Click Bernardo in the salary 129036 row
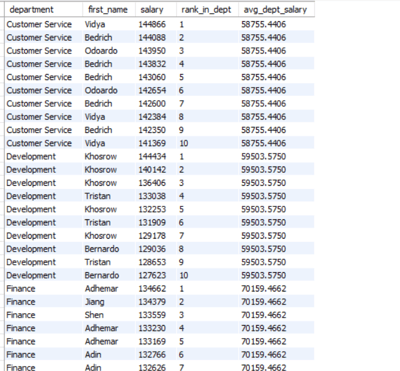 (102, 249)
